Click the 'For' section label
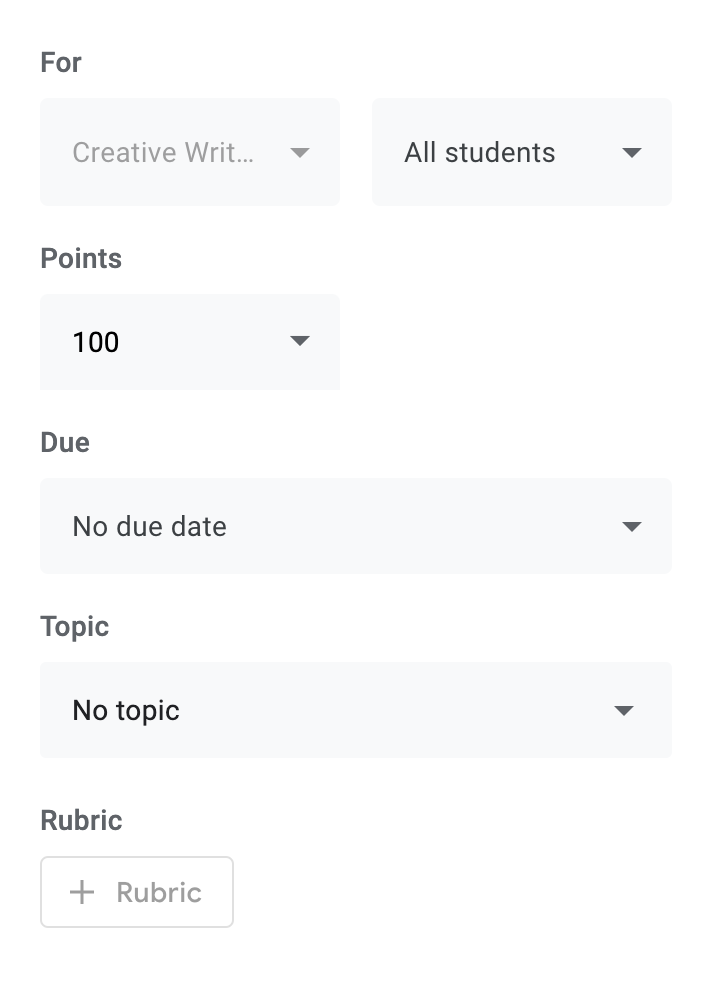The height and width of the screenshot is (992, 702). click(61, 62)
